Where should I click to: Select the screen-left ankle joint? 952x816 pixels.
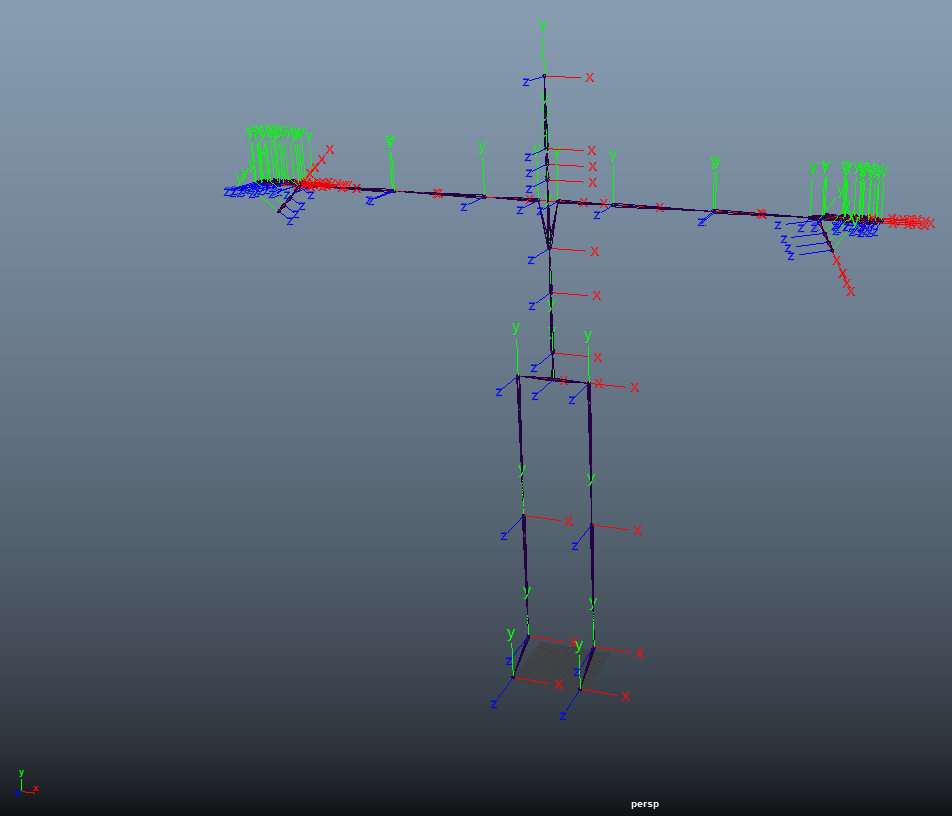click(528, 635)
